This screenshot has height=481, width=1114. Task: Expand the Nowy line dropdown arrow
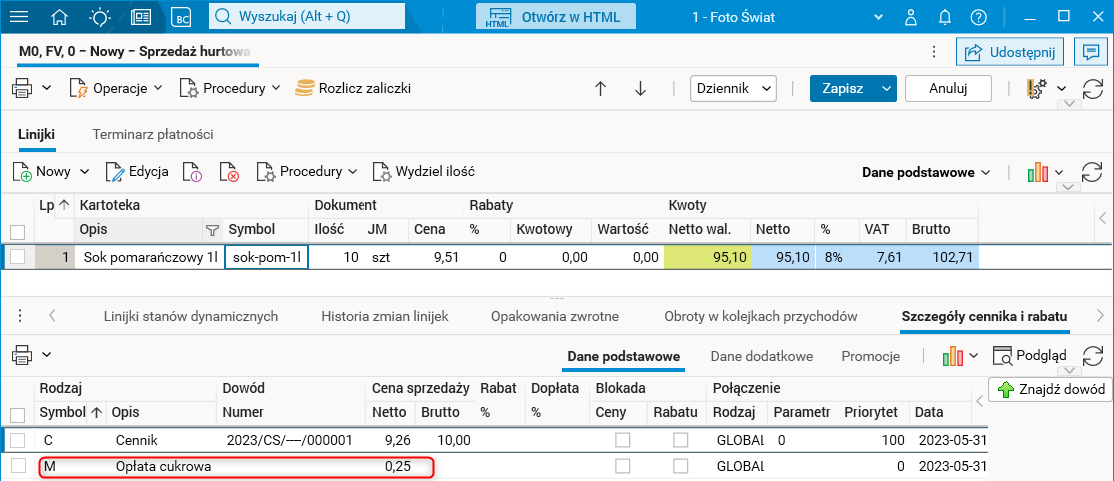[85, 172]
